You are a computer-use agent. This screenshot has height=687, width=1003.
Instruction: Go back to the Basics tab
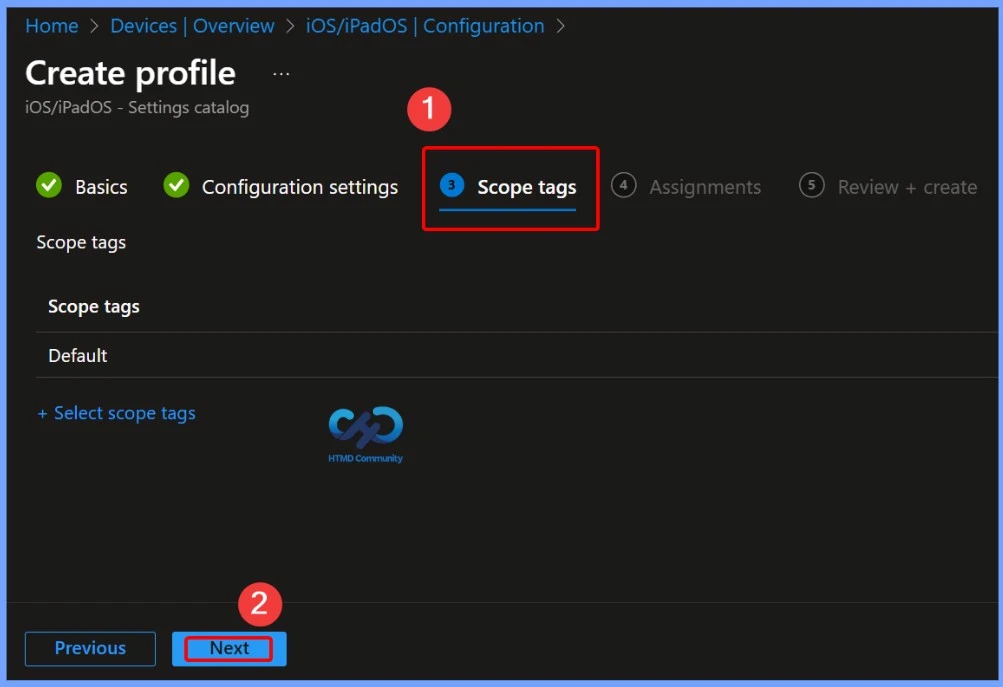click(x=101, y=186)
